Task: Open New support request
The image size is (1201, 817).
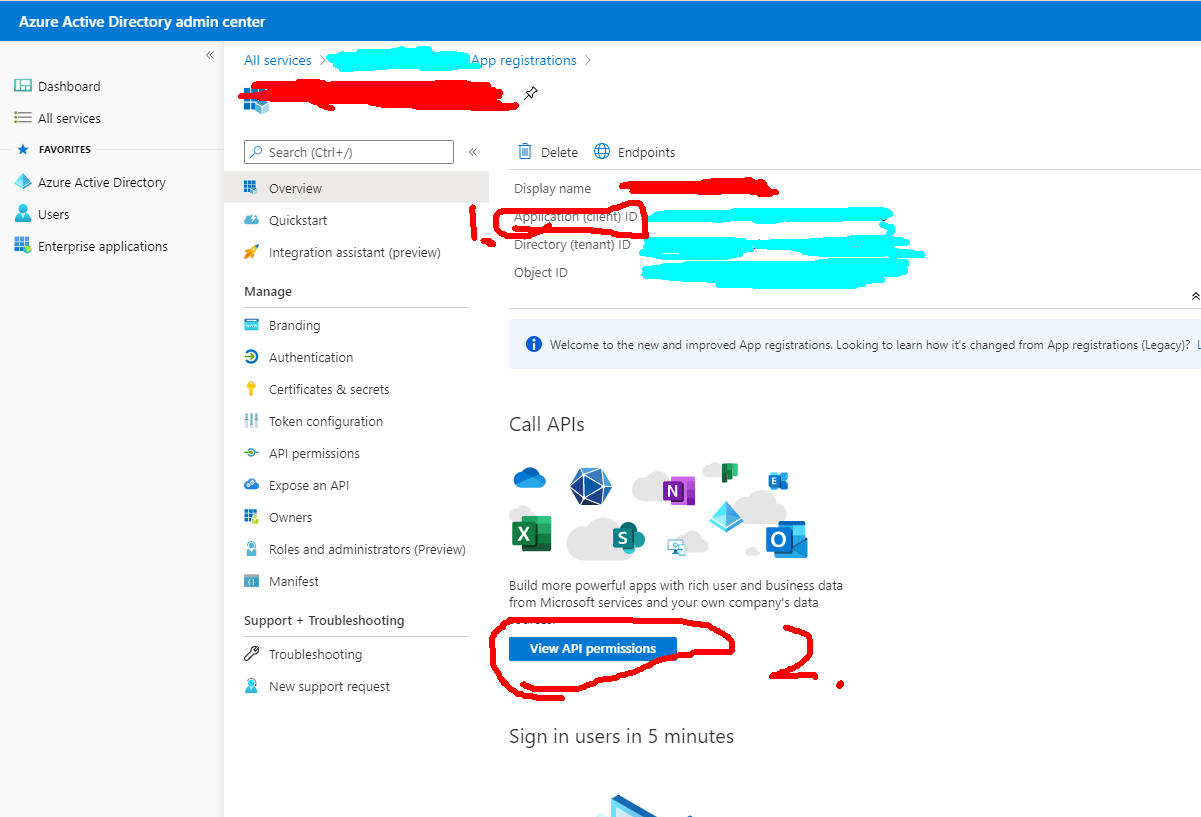Action: 356,686
